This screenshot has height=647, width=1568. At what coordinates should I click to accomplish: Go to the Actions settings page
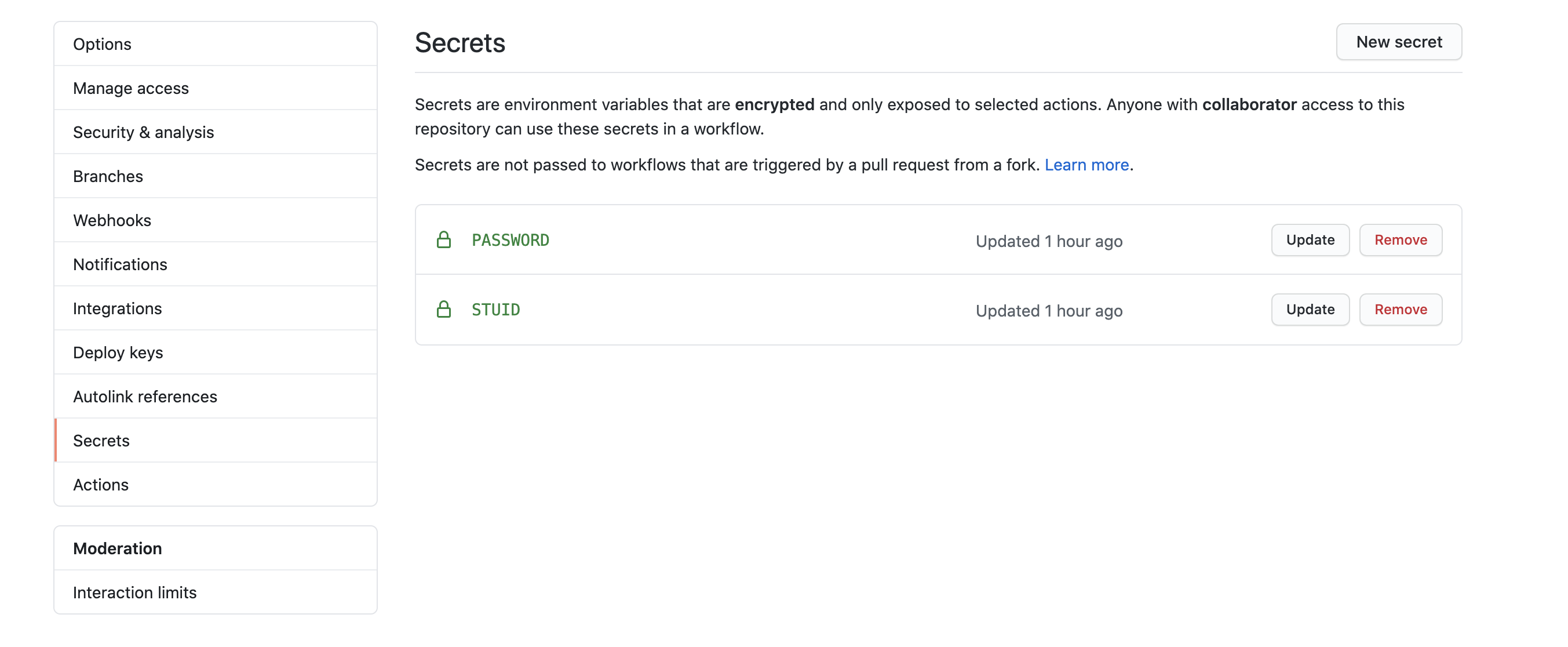pyautogui.click(x=101, y=485)
